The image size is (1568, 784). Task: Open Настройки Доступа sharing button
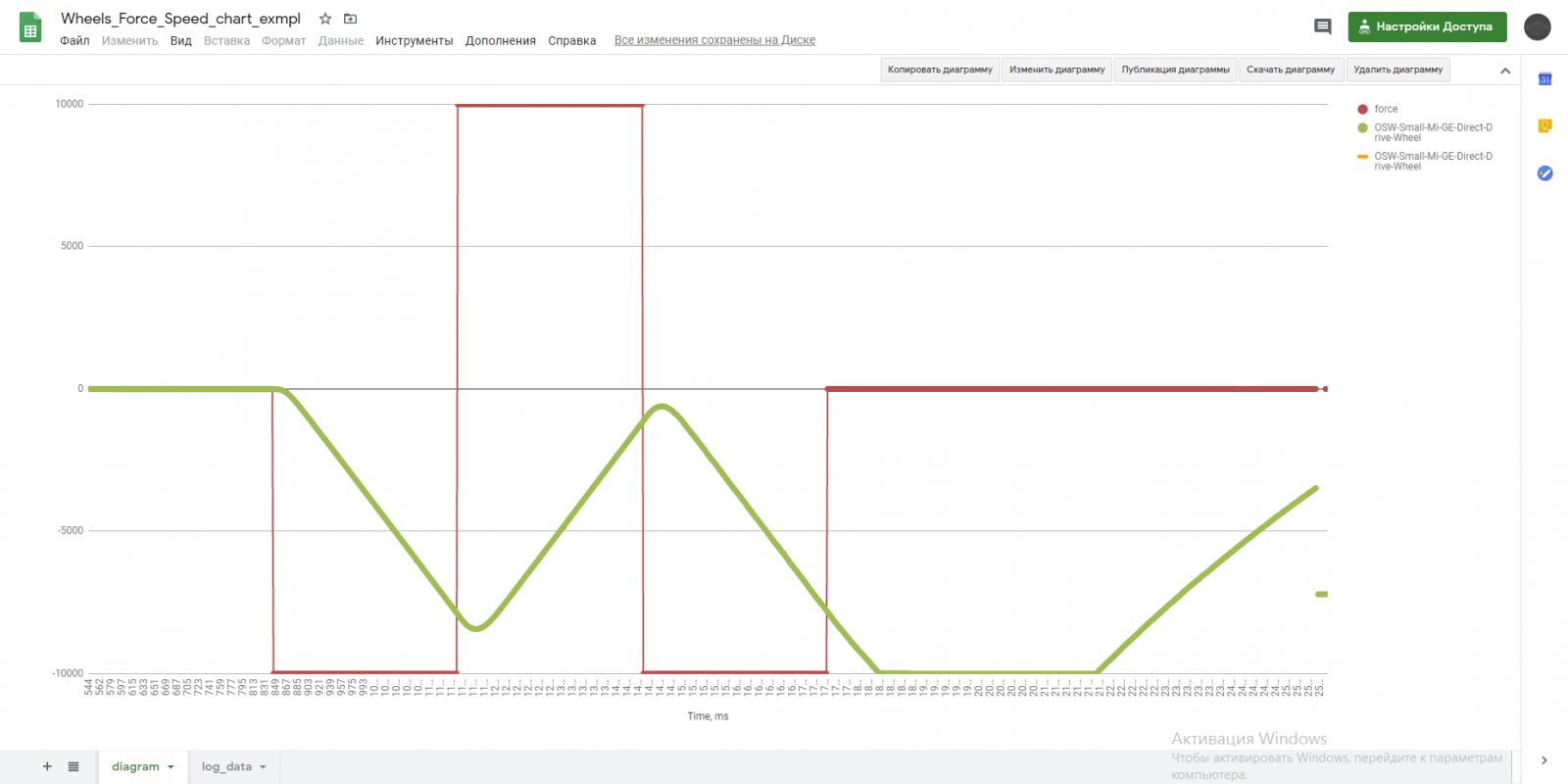[1427, 26]
